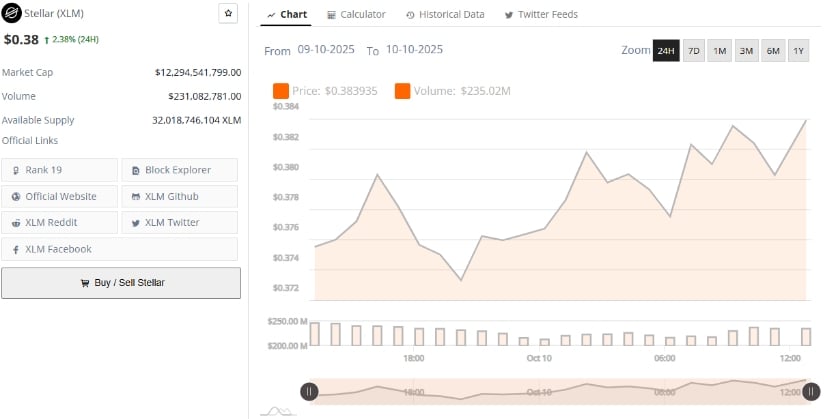825x419 pixels.
Task: Visit the Official Website link
Action: [x=60, y=196]
